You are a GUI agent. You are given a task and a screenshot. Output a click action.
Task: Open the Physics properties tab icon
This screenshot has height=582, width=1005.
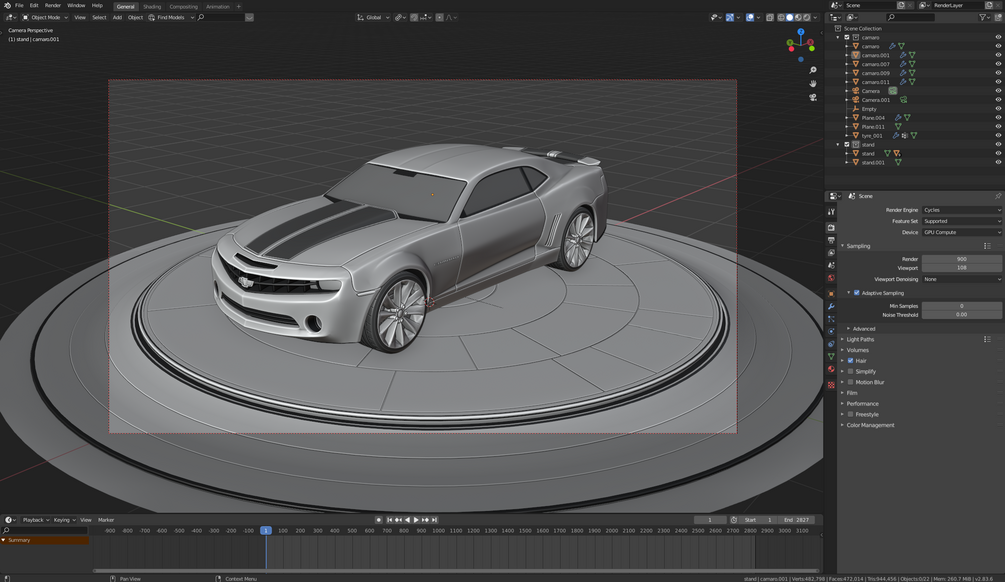(x=831, y=331)
